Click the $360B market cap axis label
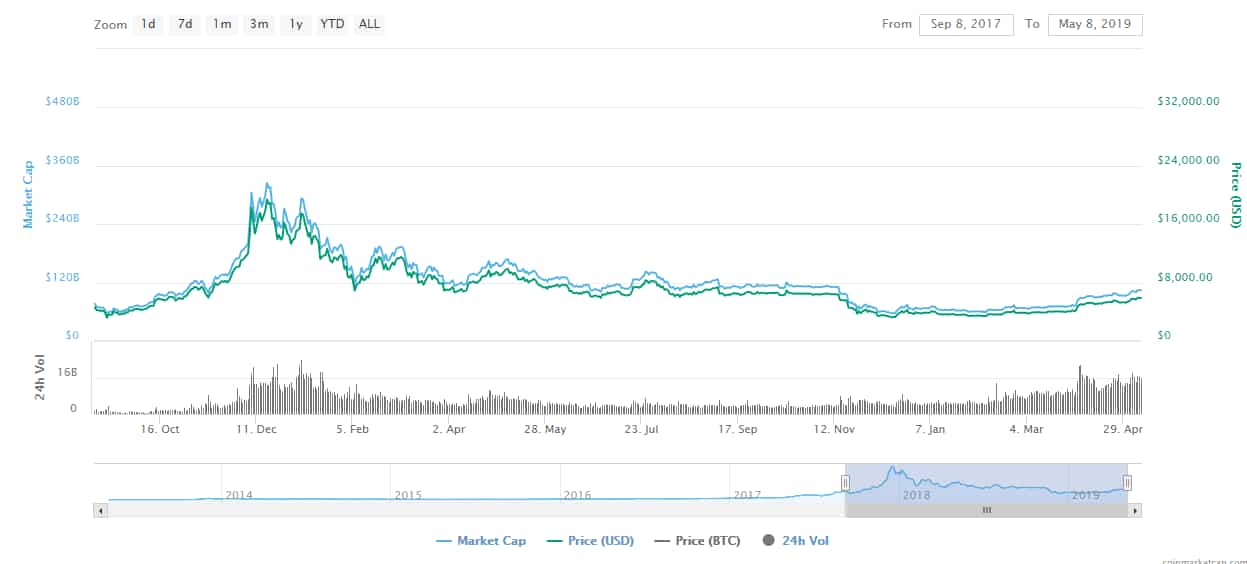 click(x=62, y=161)
